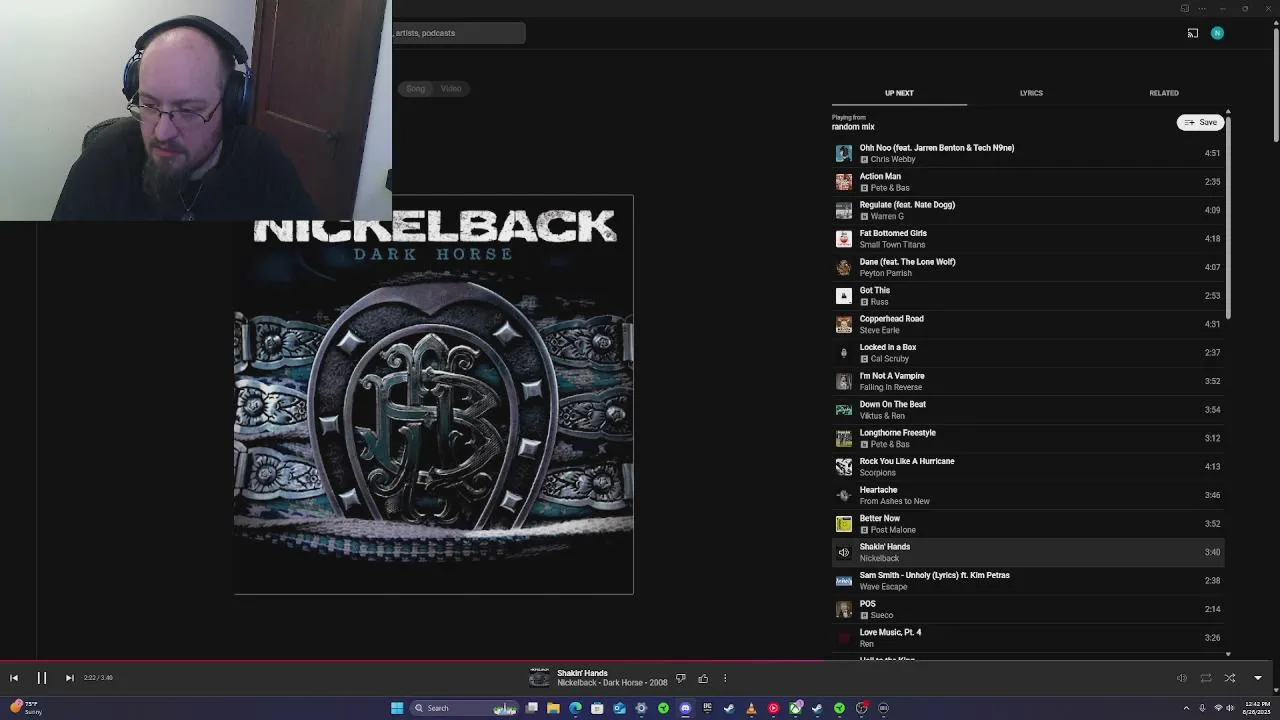
Task: Open the cast to device icon
Action: coord(1193,33)
